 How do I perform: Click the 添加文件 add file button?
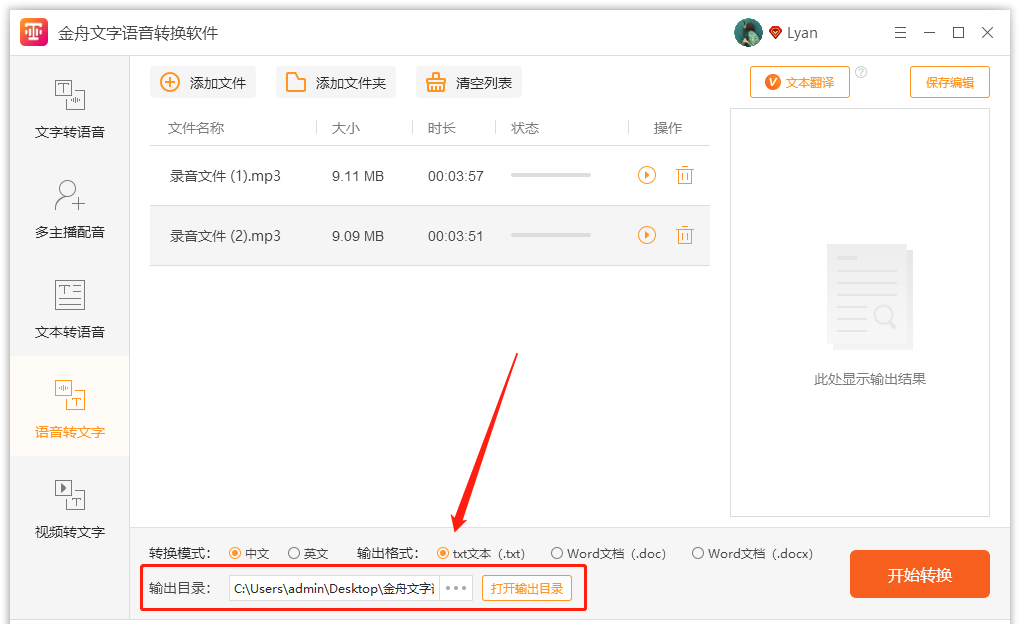pyautogui.click(x=203, y=83)
